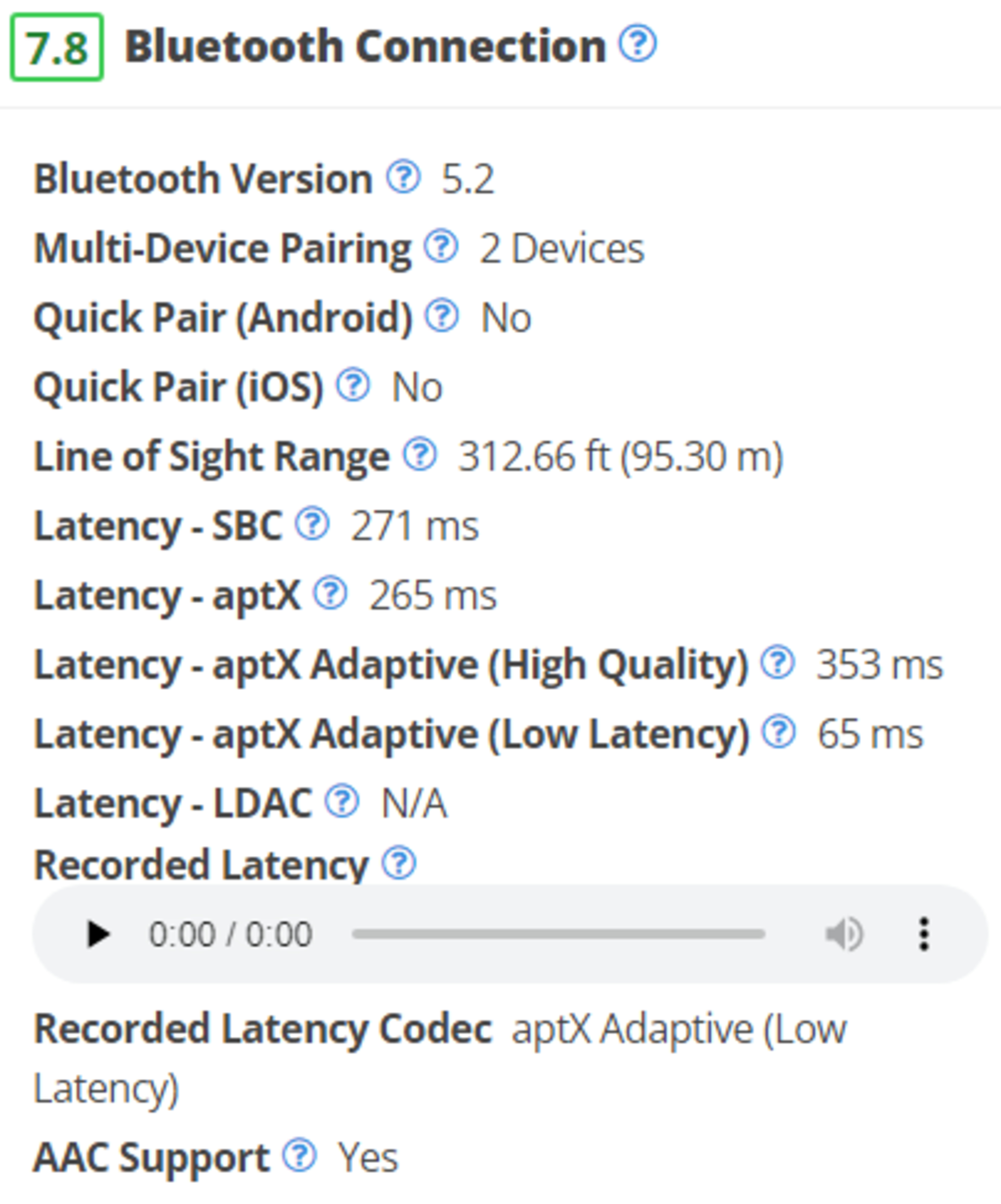
Task: Click the audio player 0:00 time display
Action: (230, 934)
